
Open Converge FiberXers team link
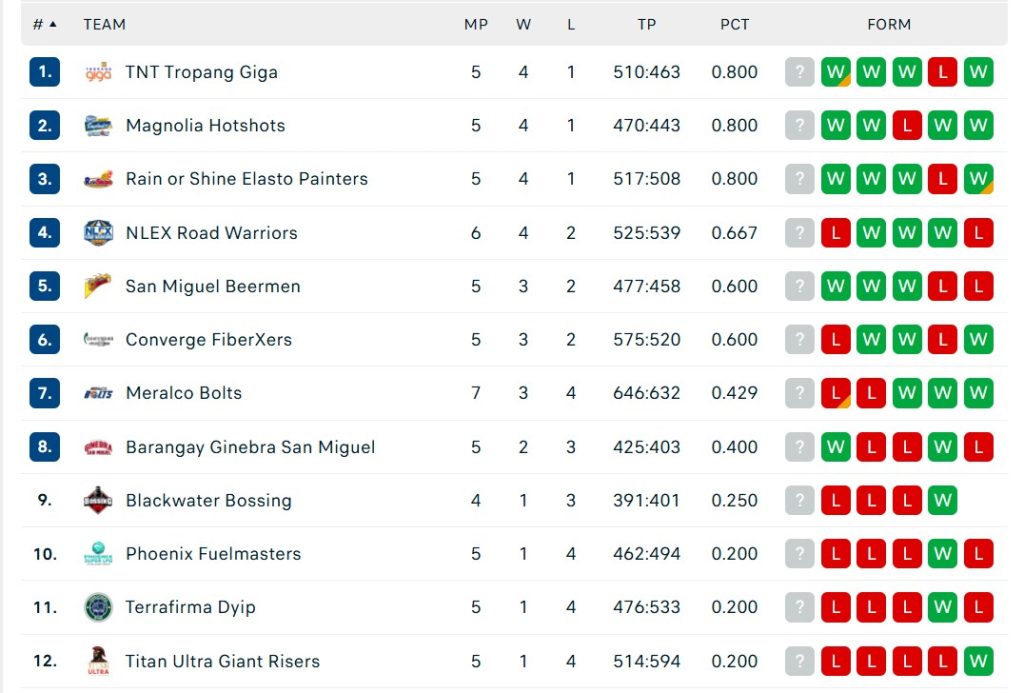click(208, 340)
